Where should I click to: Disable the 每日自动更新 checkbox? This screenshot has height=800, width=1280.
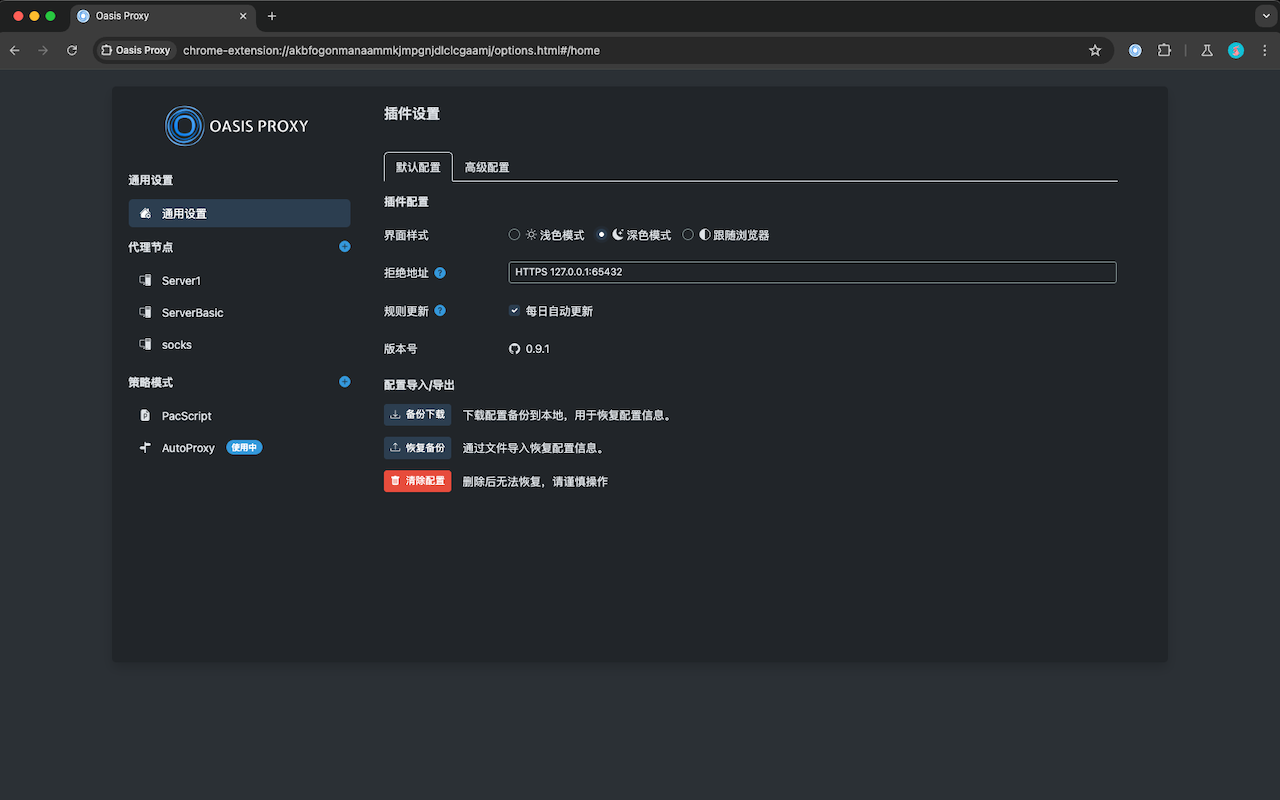pos(514,310)
